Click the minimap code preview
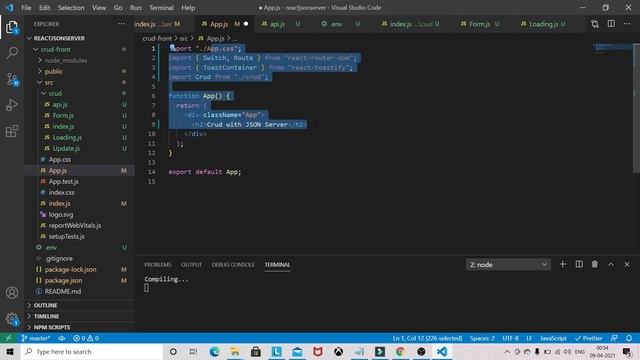The image size is (640, 360). 612,48
